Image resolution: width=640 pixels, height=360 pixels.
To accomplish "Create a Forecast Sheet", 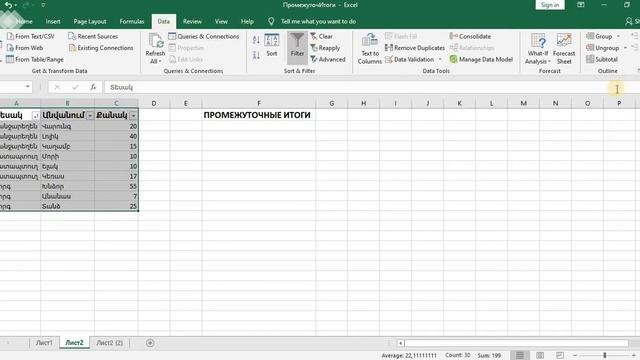I will pos(564,49).
